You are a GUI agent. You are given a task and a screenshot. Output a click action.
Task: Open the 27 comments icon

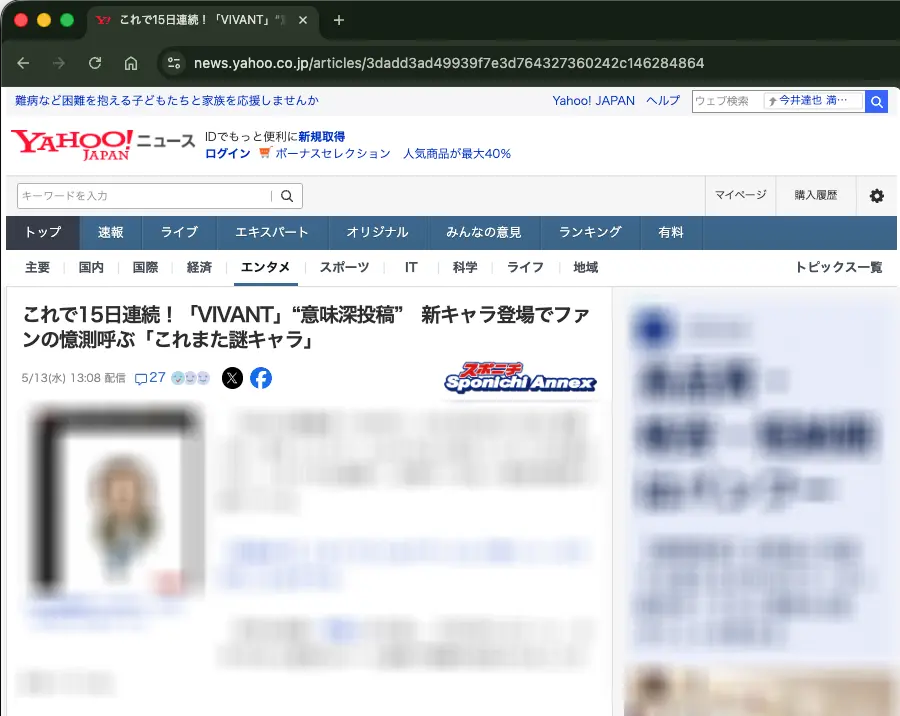tap(150, 378)
